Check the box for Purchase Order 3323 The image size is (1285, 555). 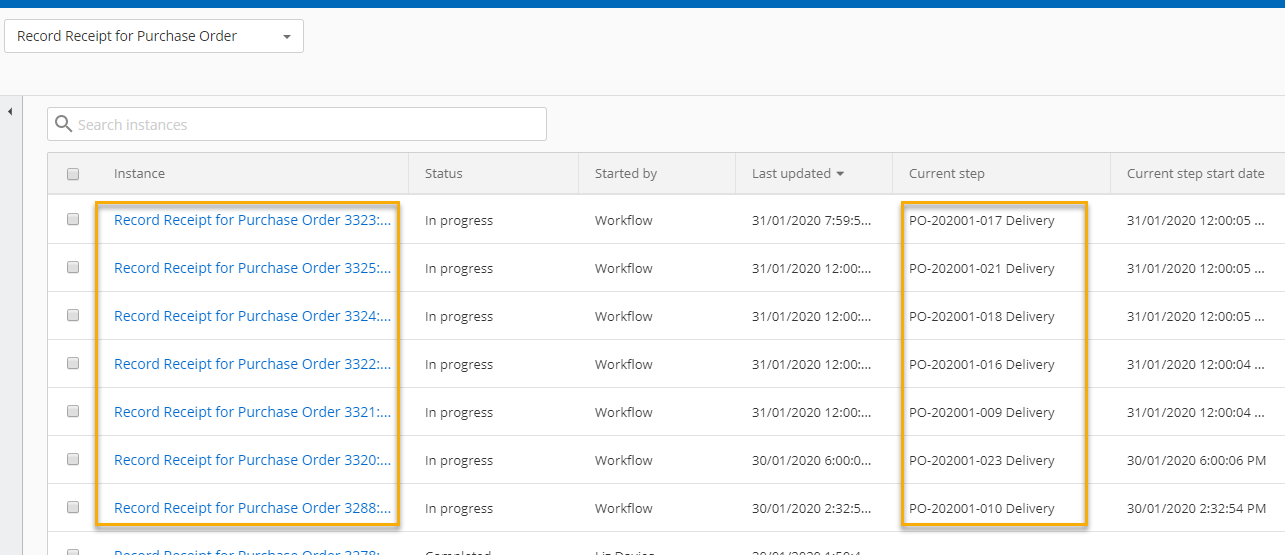(73, 220)
